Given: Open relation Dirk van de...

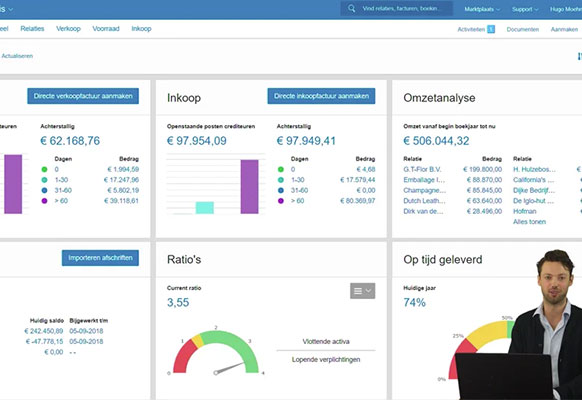Looking at the screenshot, I should (x=423, y=211).
